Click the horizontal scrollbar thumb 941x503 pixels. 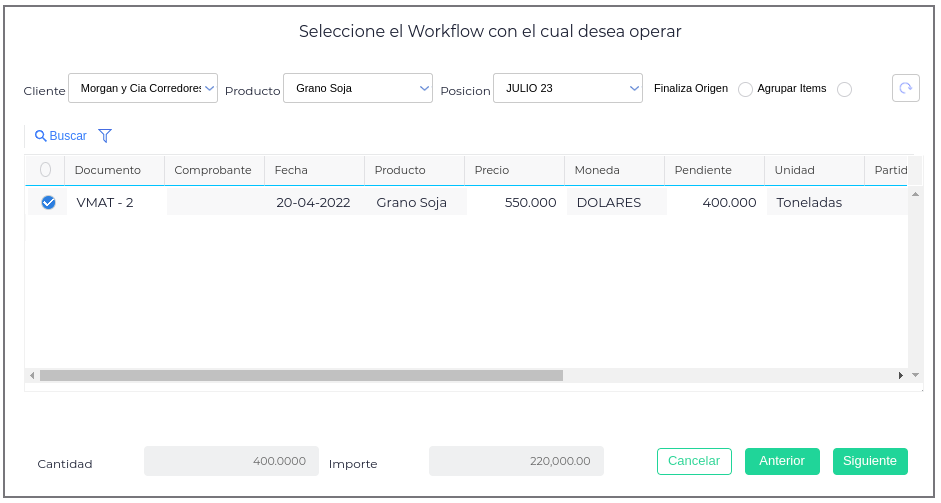tap(300, 375)
